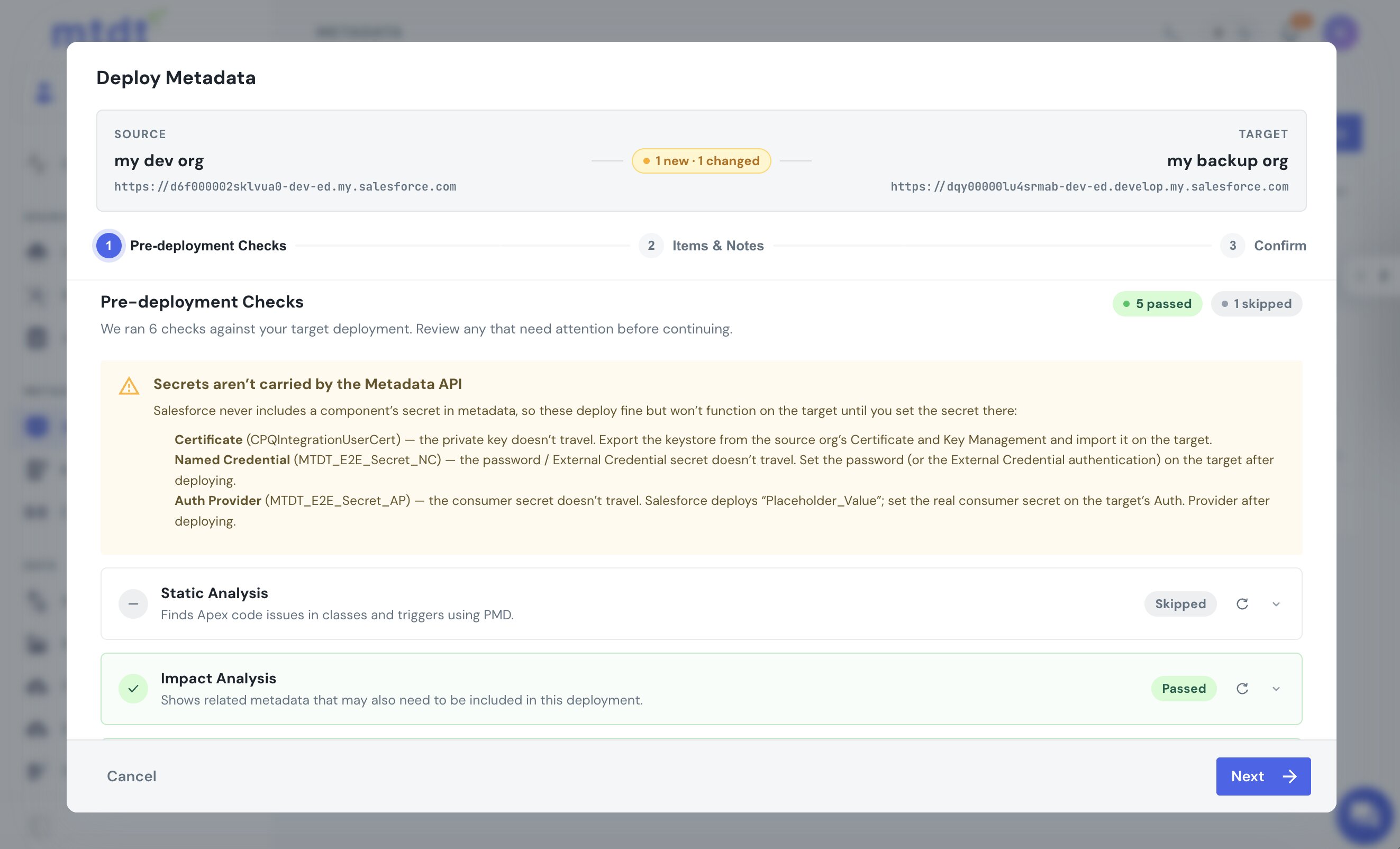Click the Passed label on Impact Analysis

1184,689
